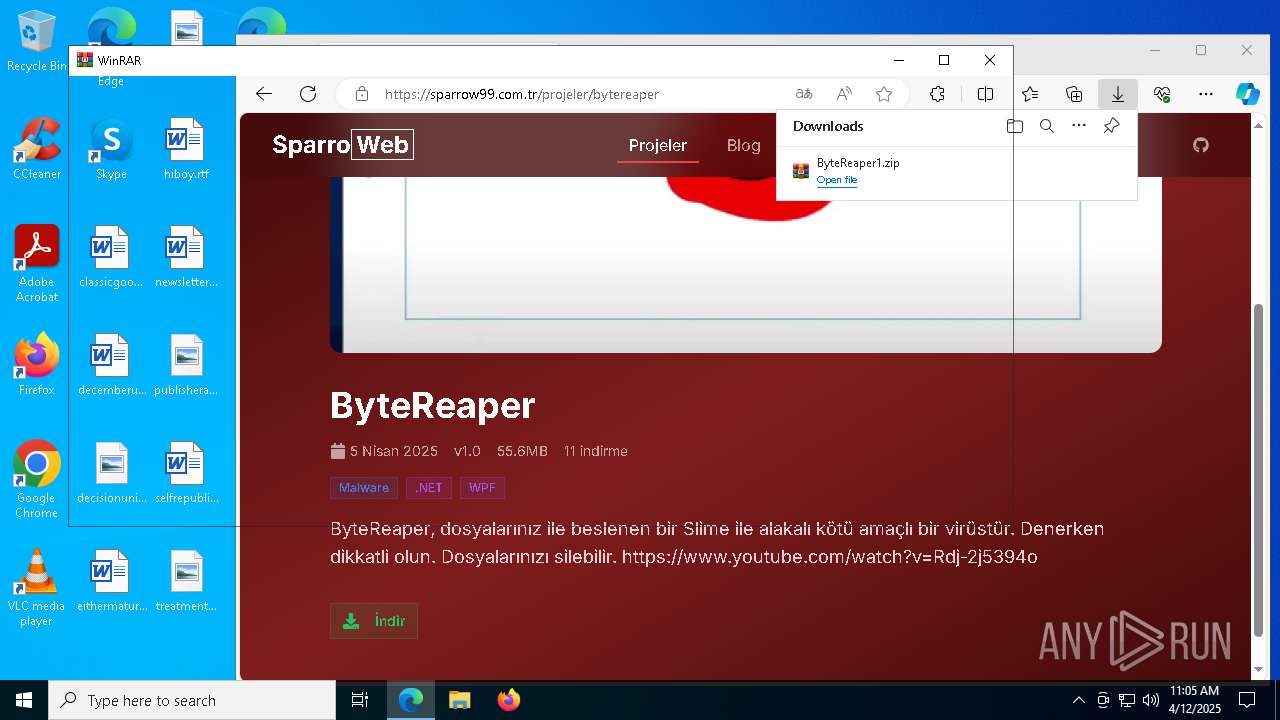The width and height of the screenshot is (1280, 720).
Task: Click the WPF tag
Action: click(482, 488)
